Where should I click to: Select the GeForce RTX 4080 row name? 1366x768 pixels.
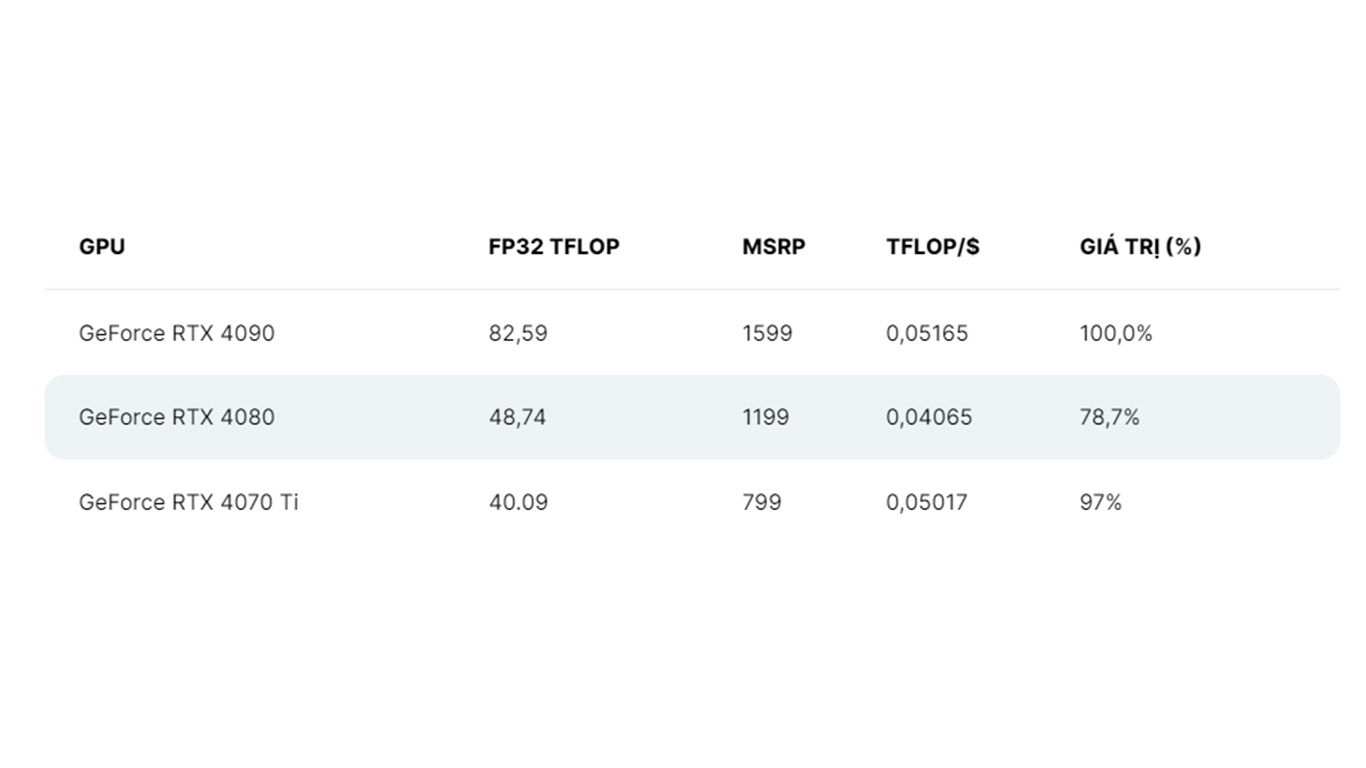coord(177,417)
